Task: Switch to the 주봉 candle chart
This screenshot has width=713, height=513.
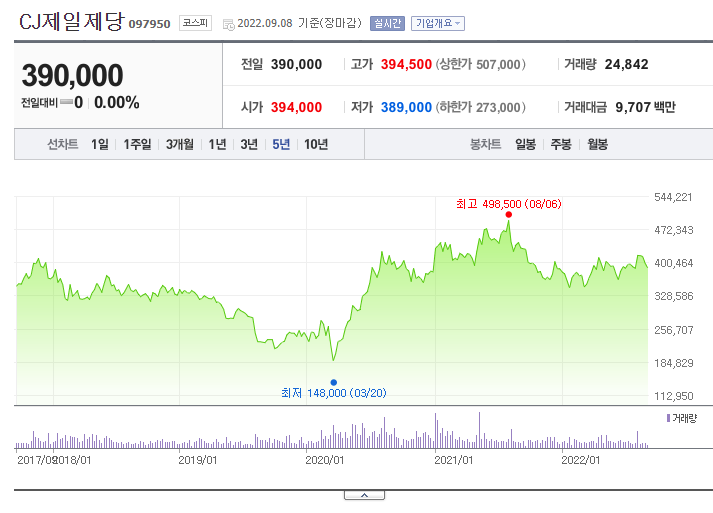Action: click(561, 144)
